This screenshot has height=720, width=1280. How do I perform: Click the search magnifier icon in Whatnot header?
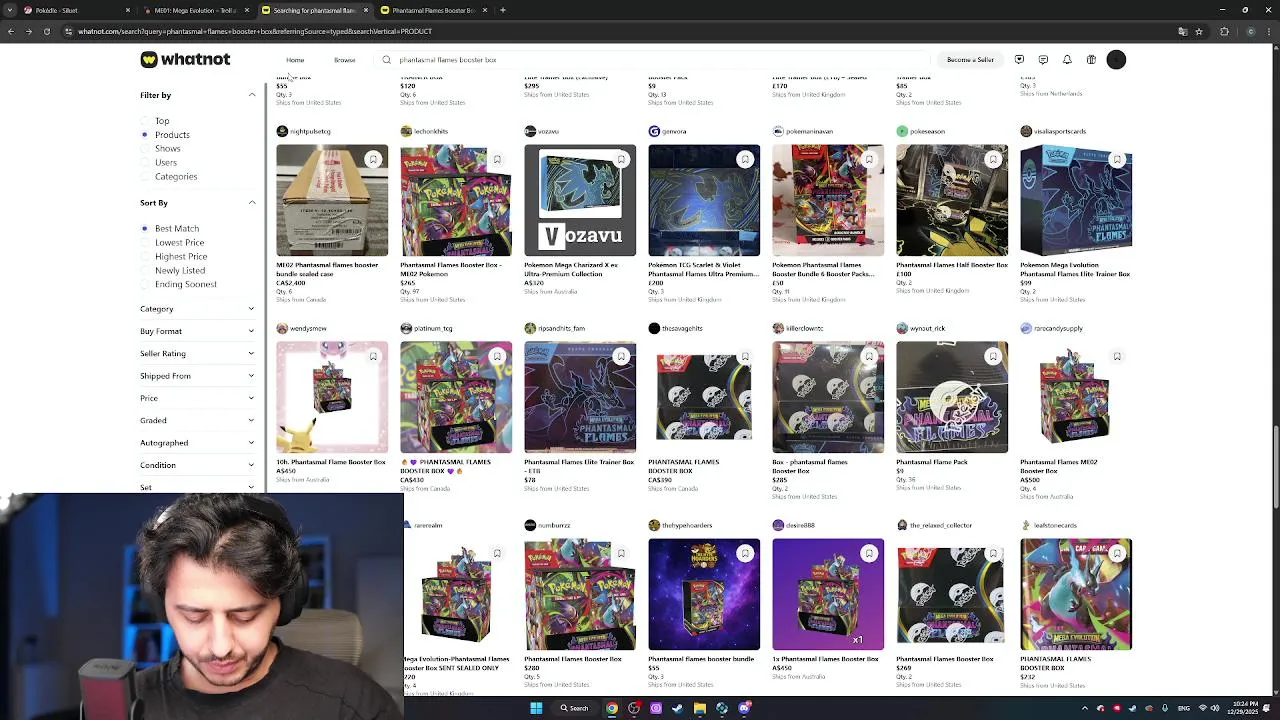tap(386, 60)
